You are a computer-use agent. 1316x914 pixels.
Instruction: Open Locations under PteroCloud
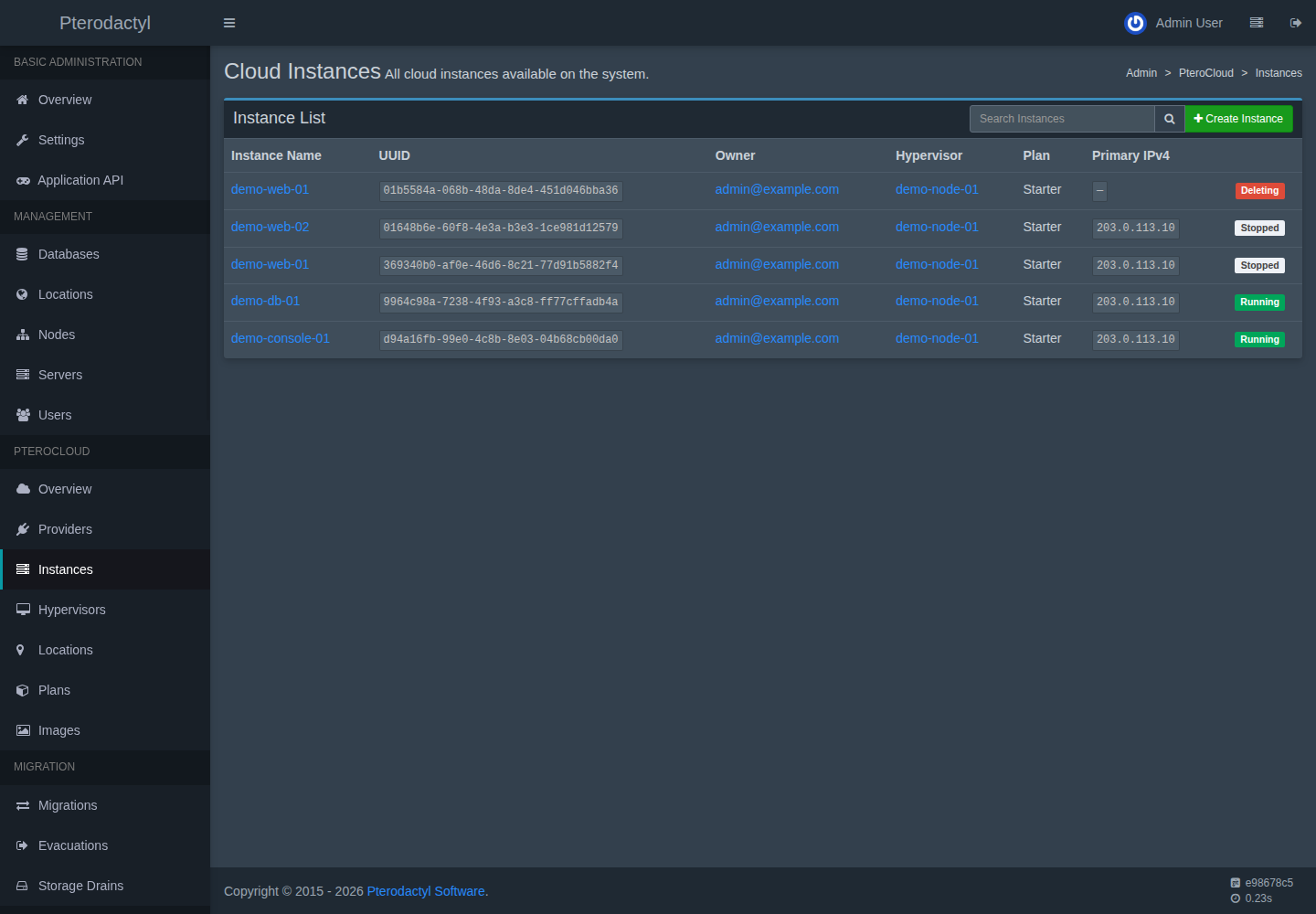click(105, 650)
